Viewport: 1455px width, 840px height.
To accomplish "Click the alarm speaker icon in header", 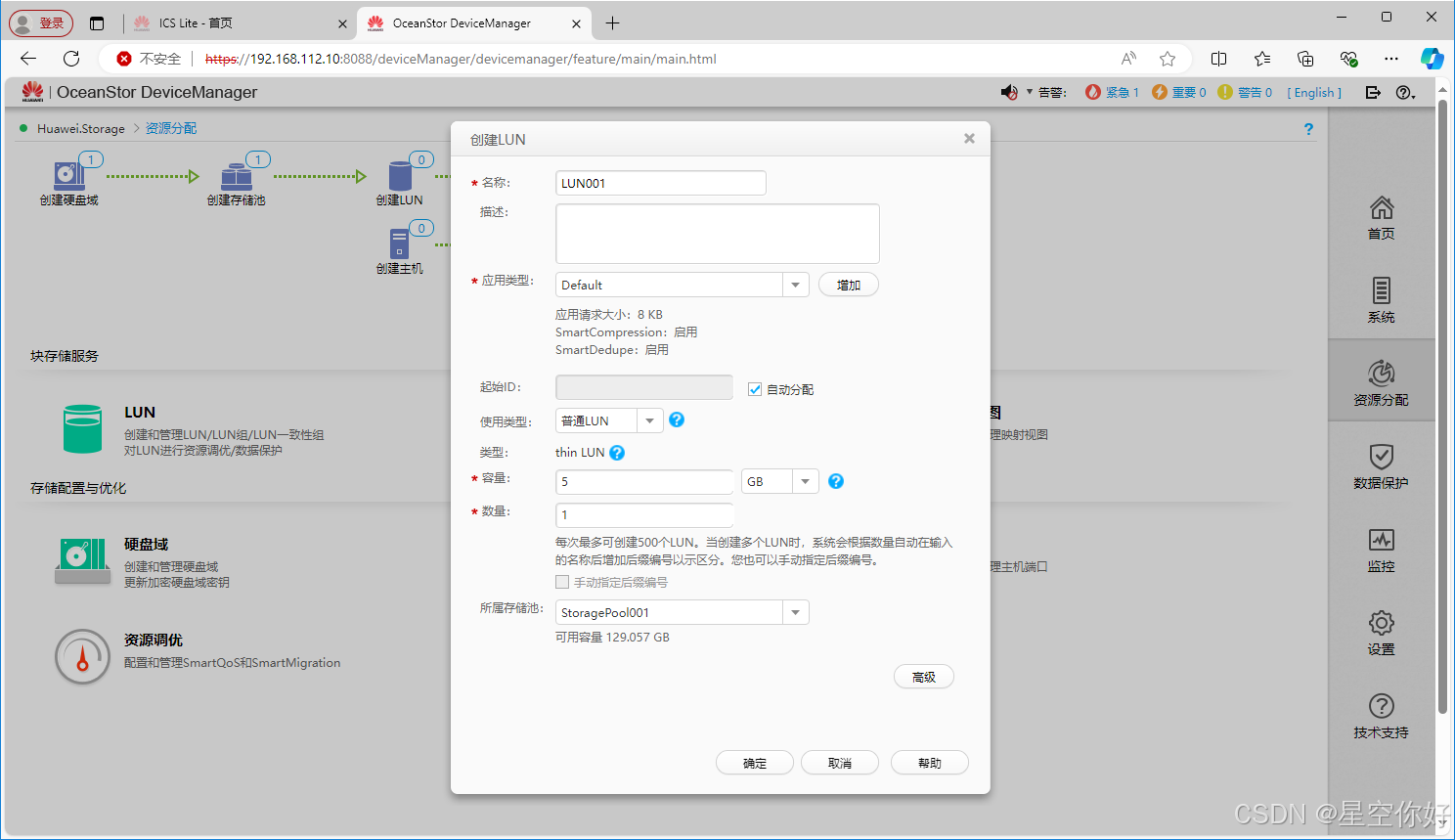I will coord(1009,92).
